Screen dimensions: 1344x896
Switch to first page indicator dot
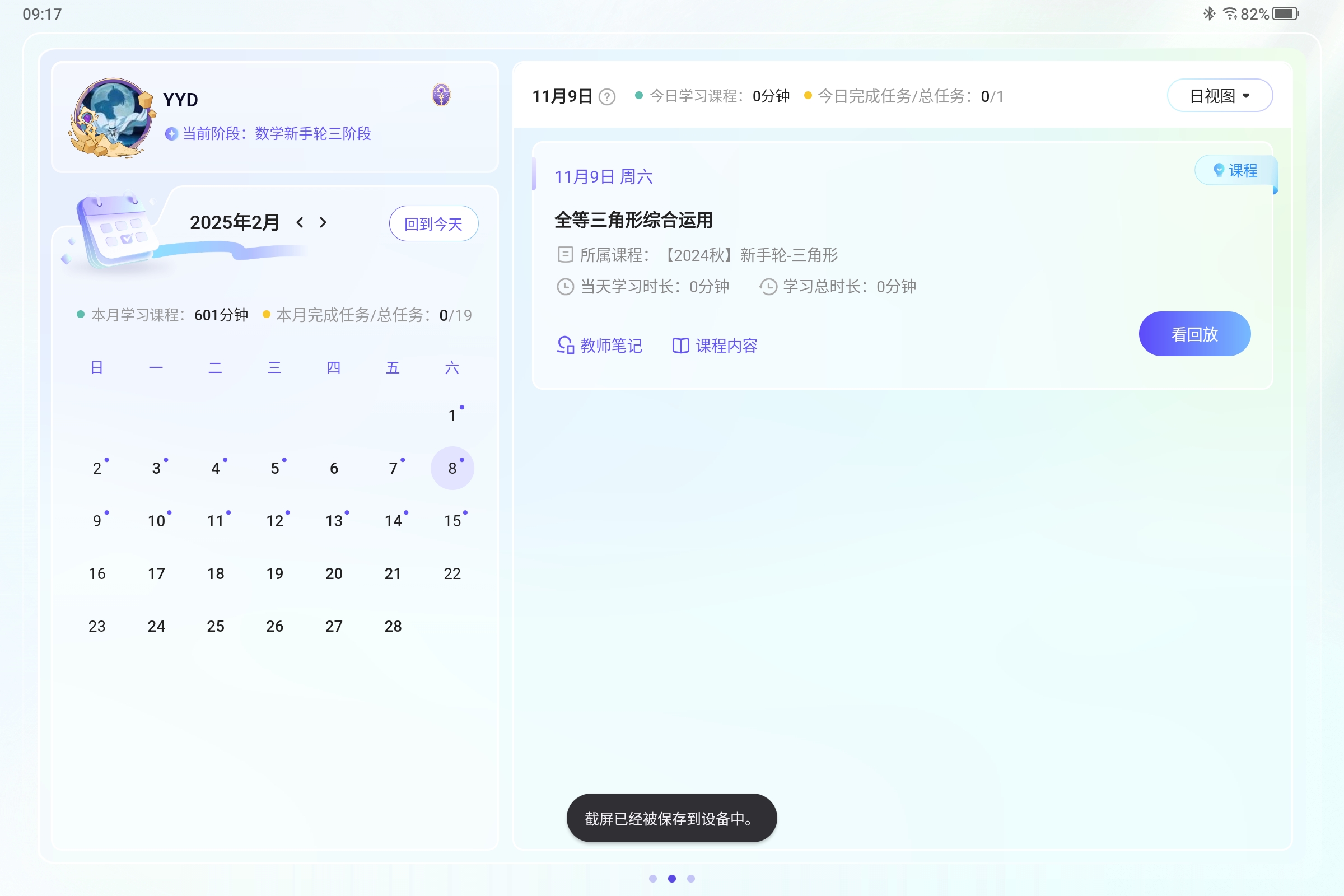click(x=652, y=878)
